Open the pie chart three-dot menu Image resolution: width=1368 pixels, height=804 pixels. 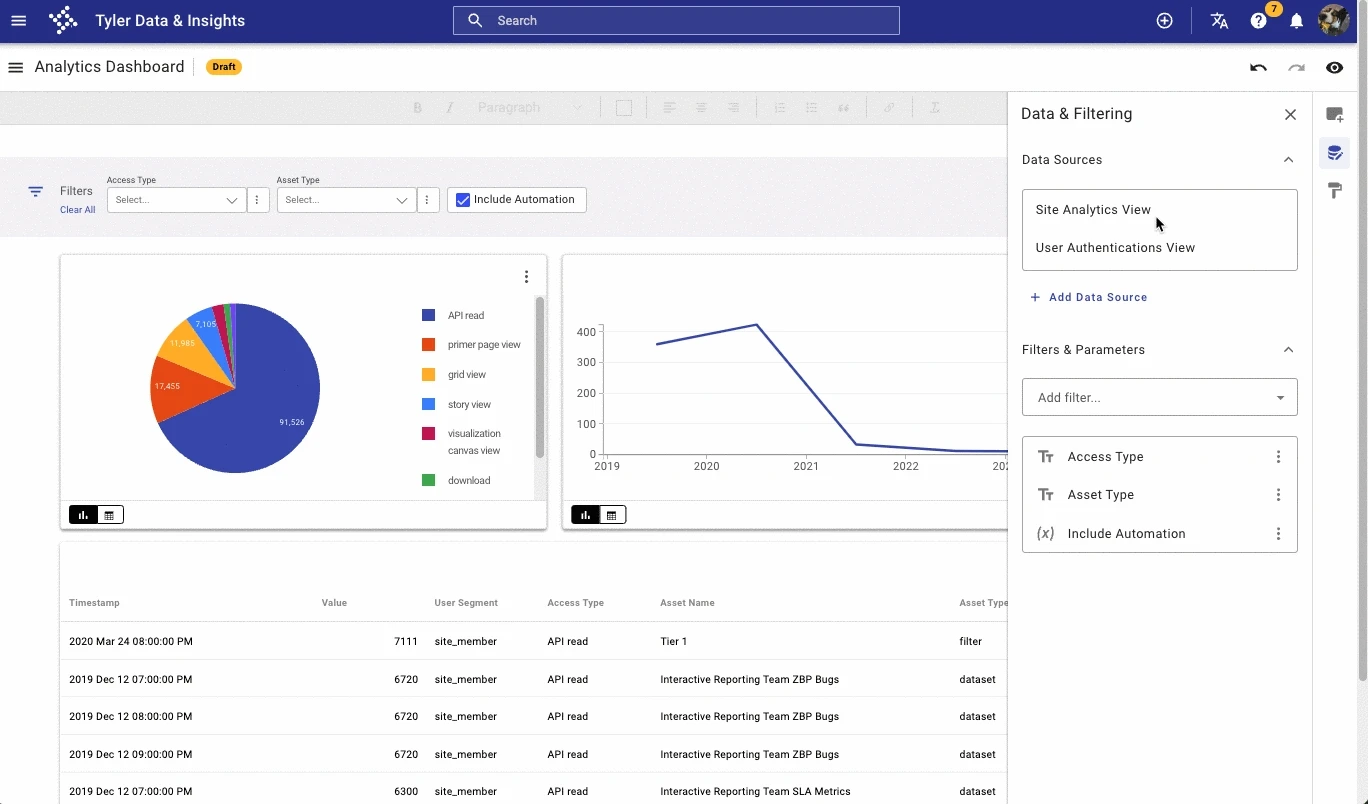click(x=526, y=277)
